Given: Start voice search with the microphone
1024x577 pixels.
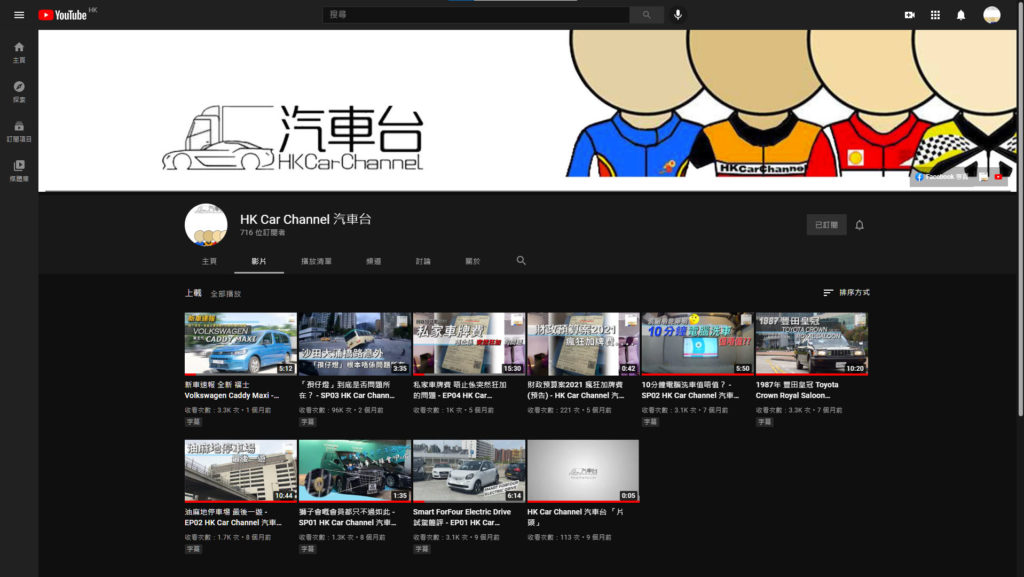Looking at the screenshot, I should pyautogui.click(x=678, y=14).
